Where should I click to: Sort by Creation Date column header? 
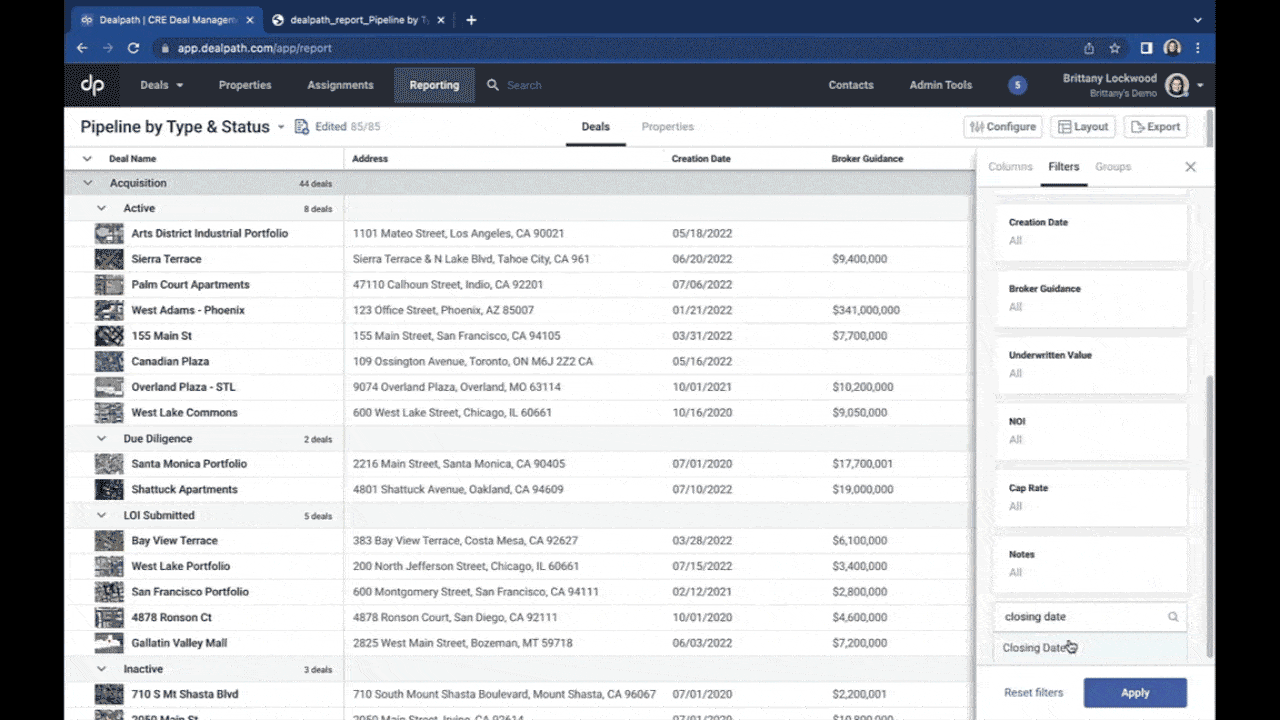[701, 159]
